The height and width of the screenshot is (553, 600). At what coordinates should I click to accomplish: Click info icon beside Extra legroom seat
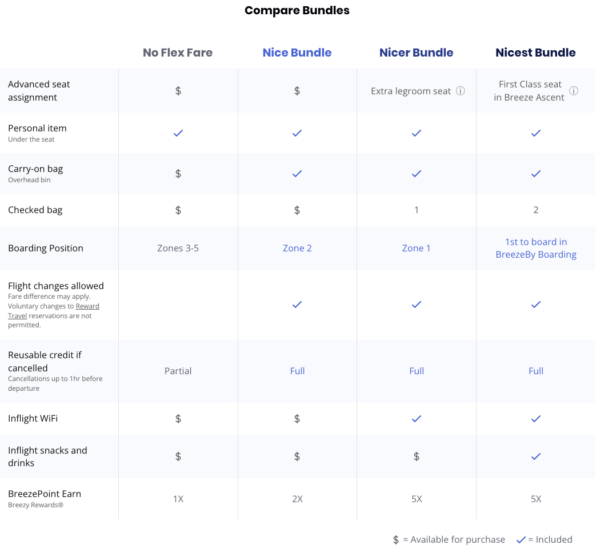[460, 91]
